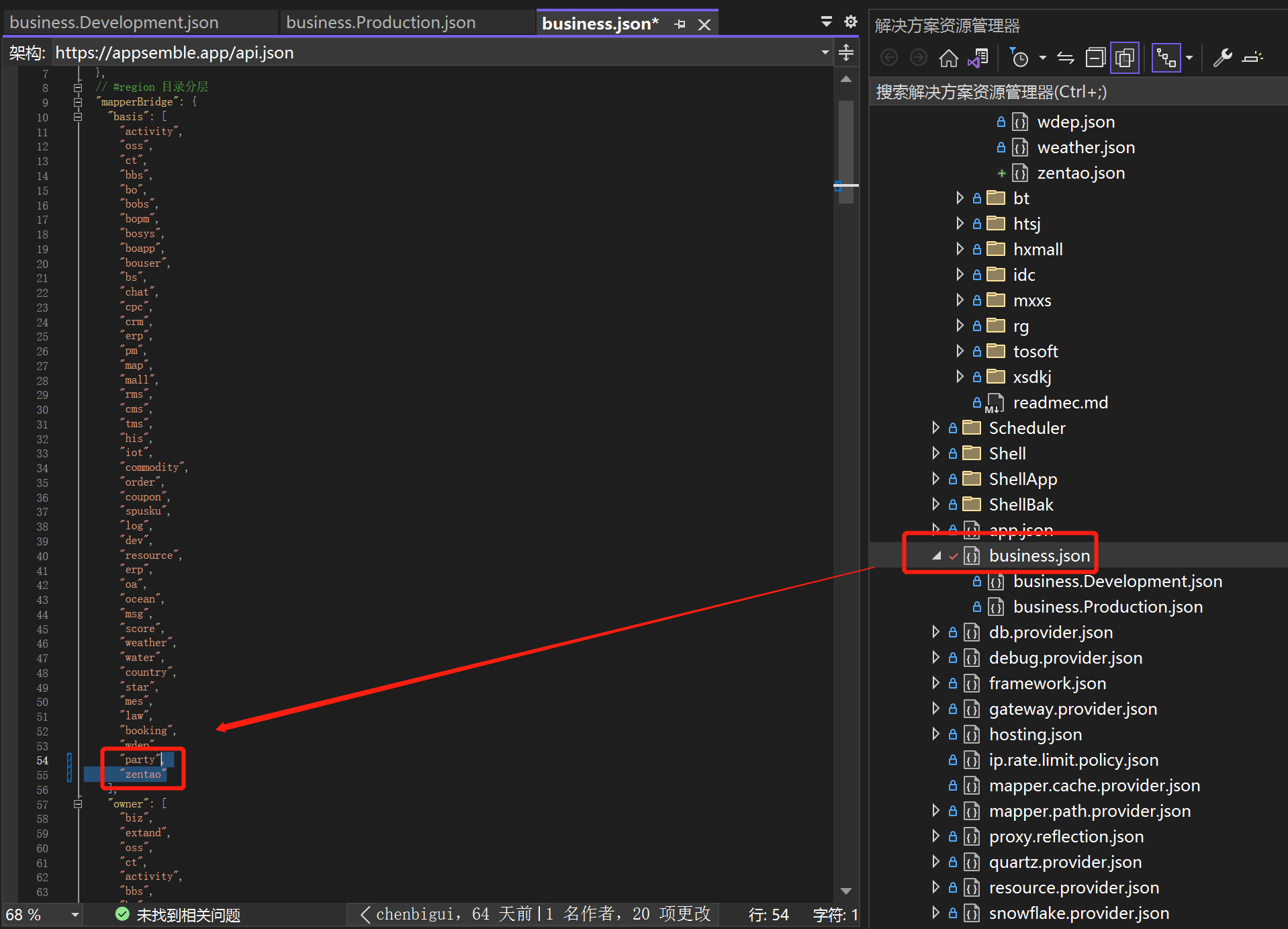
Task: Expand the Scheduler folder
Action: click(936, 427)
